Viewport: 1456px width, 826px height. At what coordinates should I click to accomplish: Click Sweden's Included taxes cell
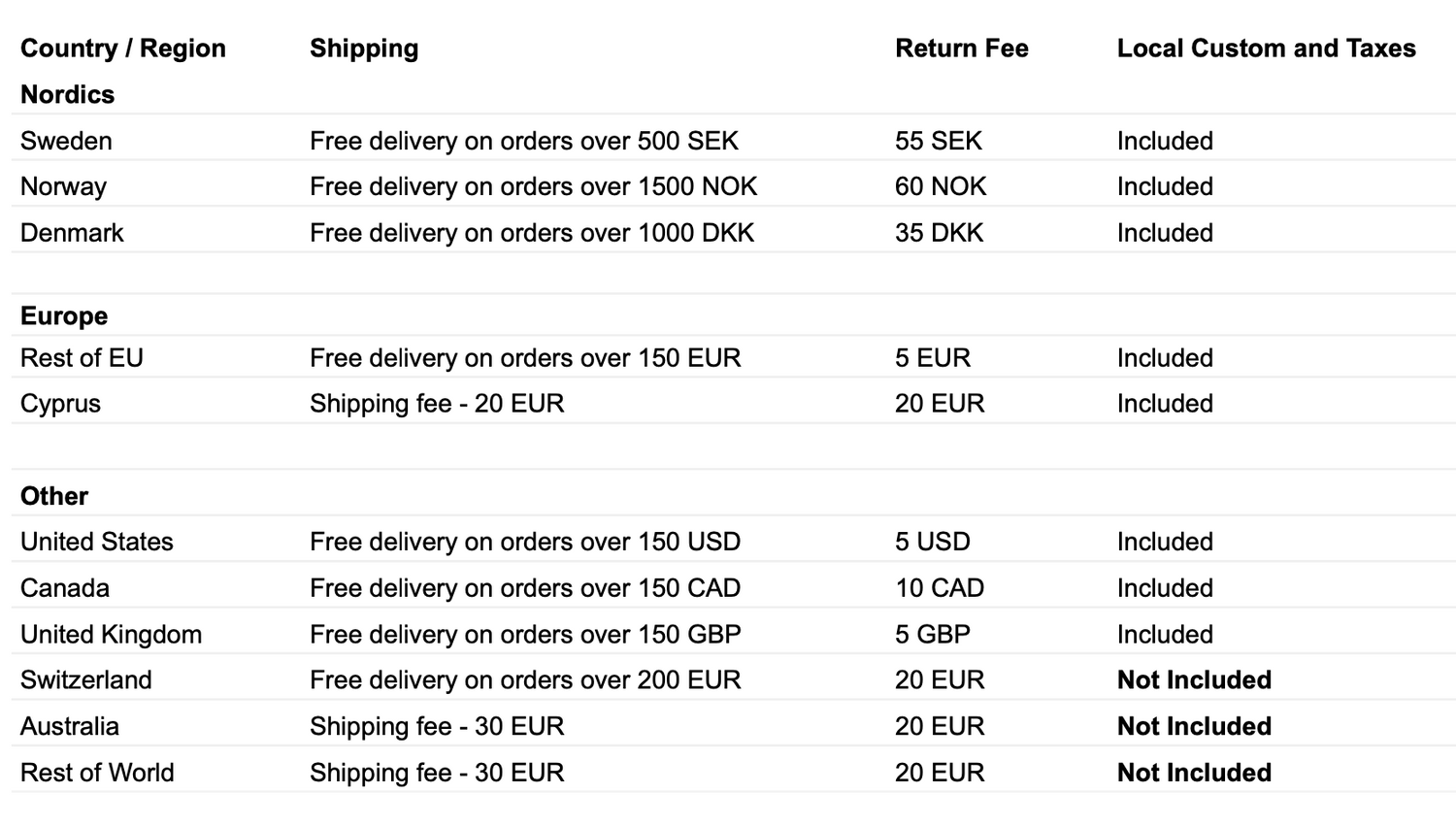(1165, 141)
